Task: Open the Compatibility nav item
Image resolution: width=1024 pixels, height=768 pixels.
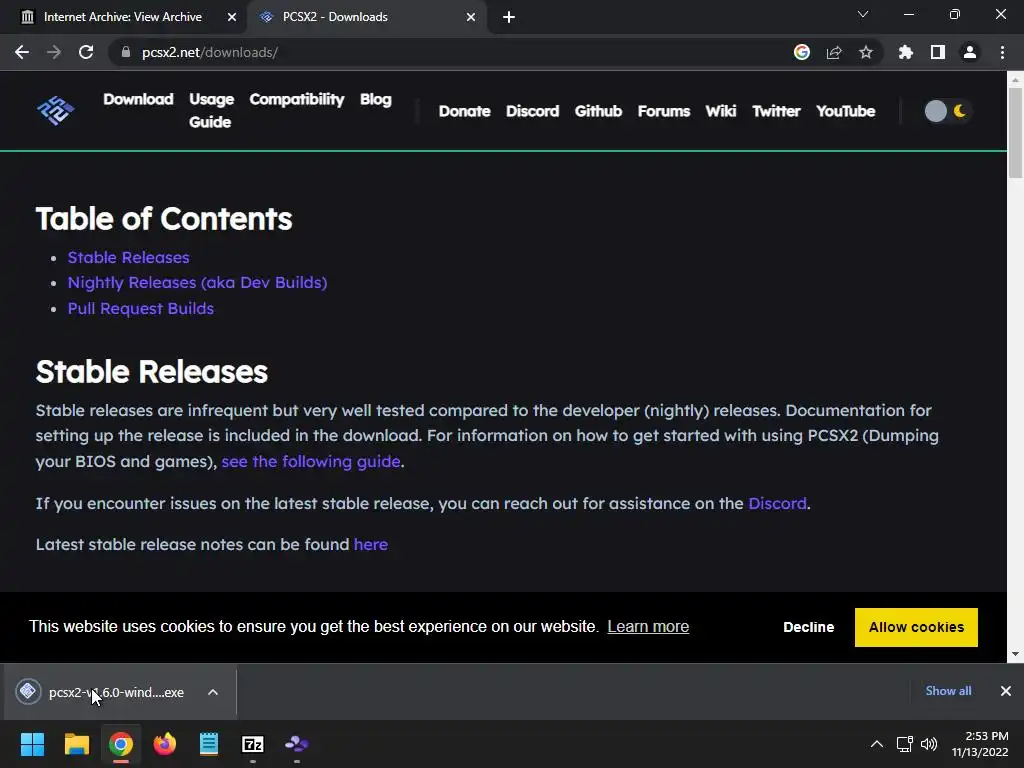Action: pos(296,99)
